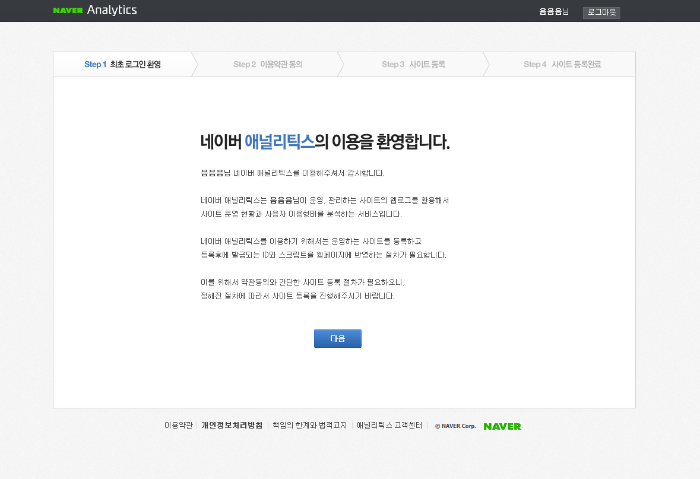Click the welcome heading 네이버 애널리틱스의 이용을 환영합니다
Screen dimensions: 700x479
tap(325, 142)
